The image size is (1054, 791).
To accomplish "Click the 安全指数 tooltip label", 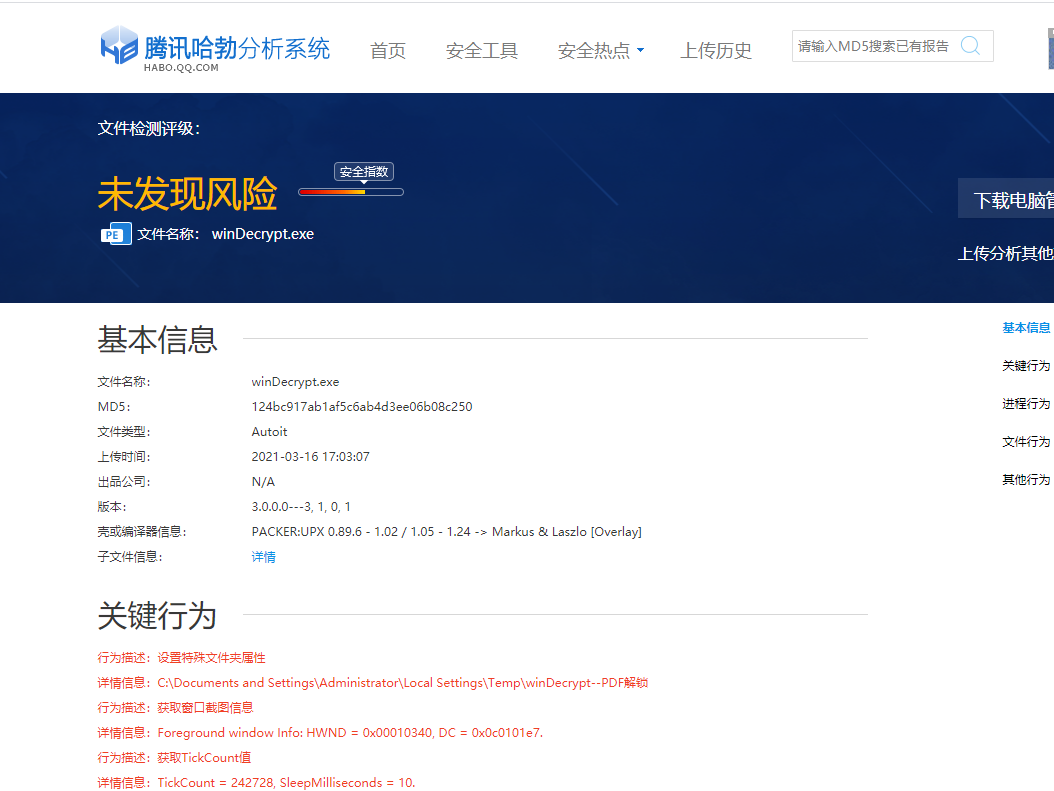I will tap(364, 172).
